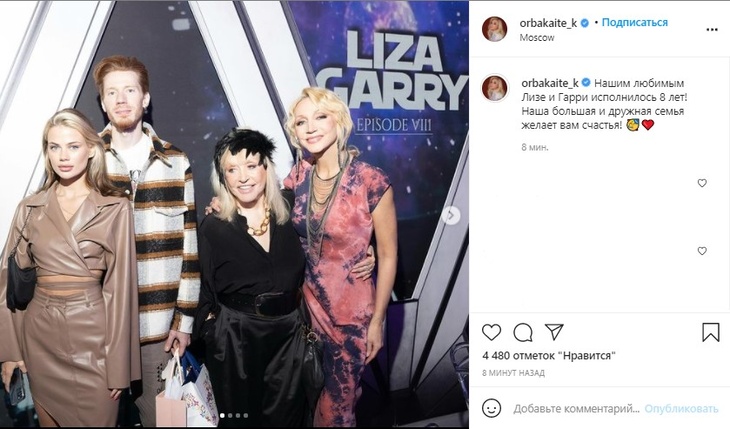Click the comment input field
The height and width of the screenshot is (429, 730).
pyautogui.click(x=576, y=409)
